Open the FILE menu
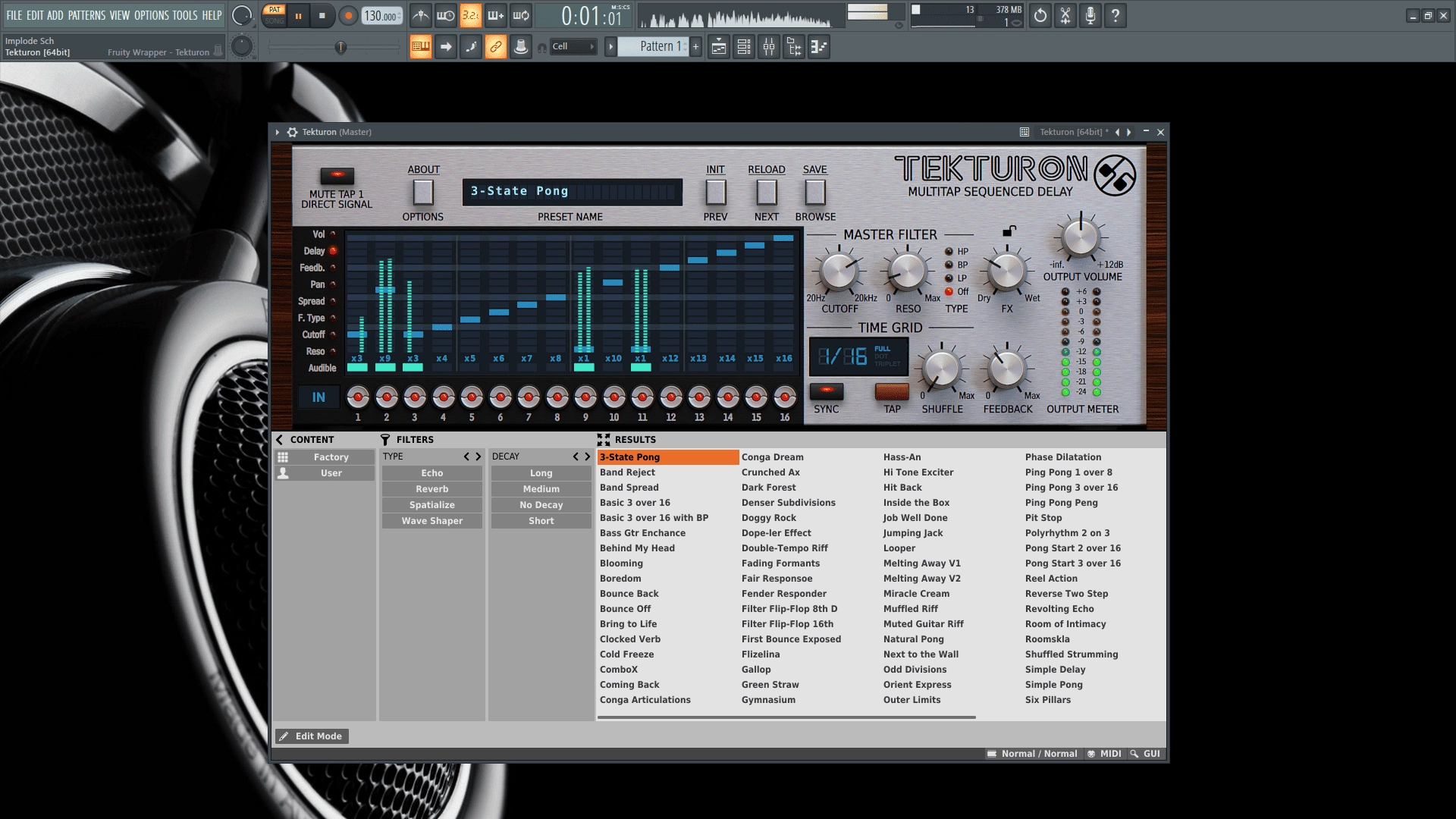The width and height of the screenshot is (1456, 819). [14, 15]
